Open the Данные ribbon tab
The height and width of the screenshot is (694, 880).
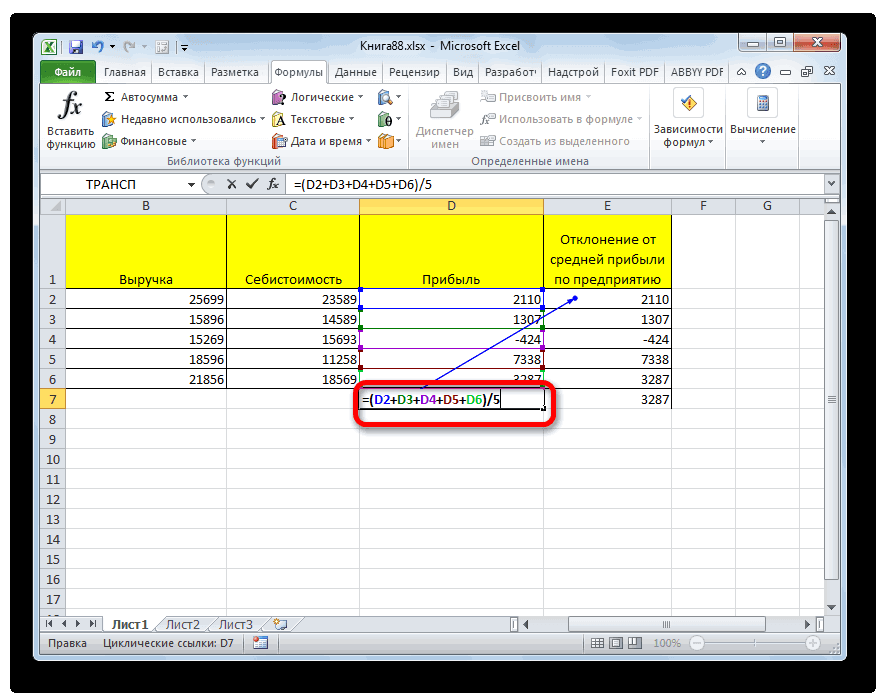(355, 72)
